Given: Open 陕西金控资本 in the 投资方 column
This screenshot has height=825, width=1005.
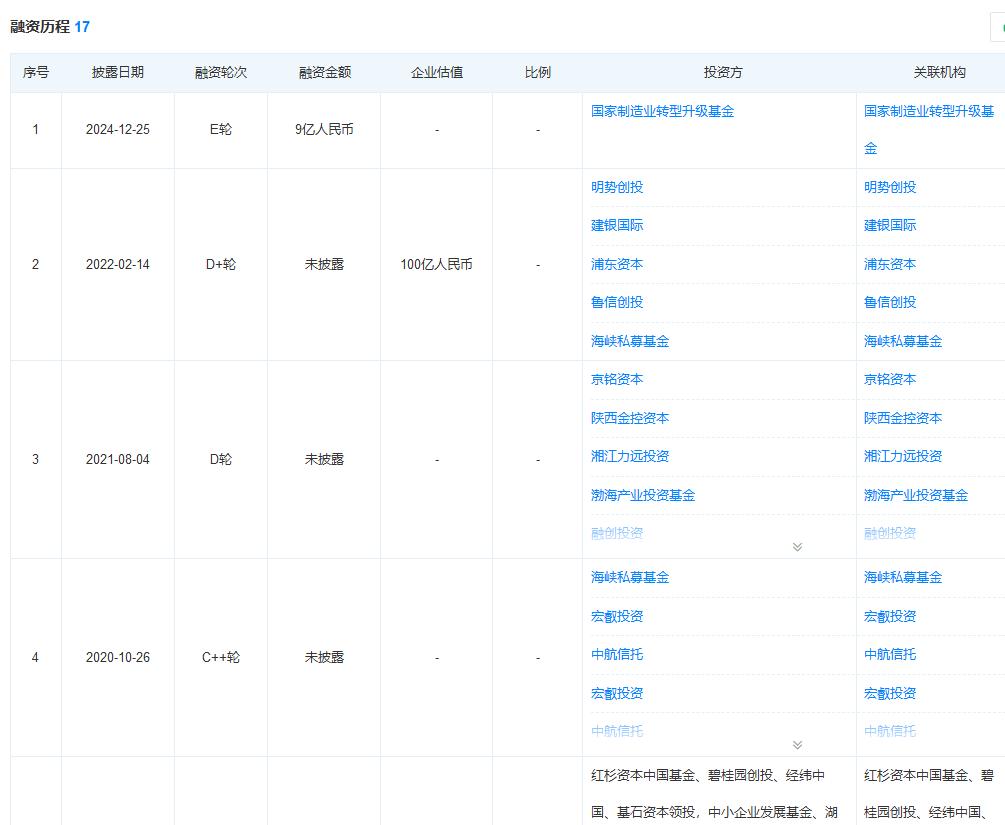Looking at the screenshot, I should click(x=629, y=418).
